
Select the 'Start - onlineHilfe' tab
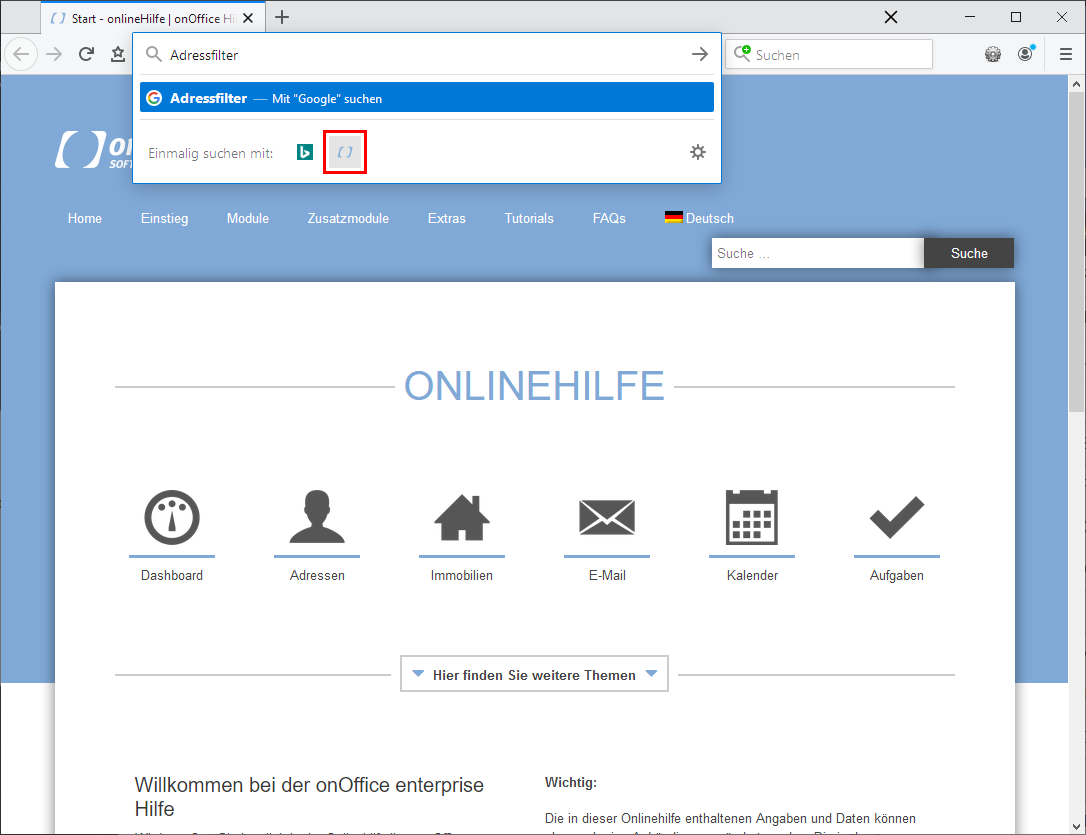point(152,18)
